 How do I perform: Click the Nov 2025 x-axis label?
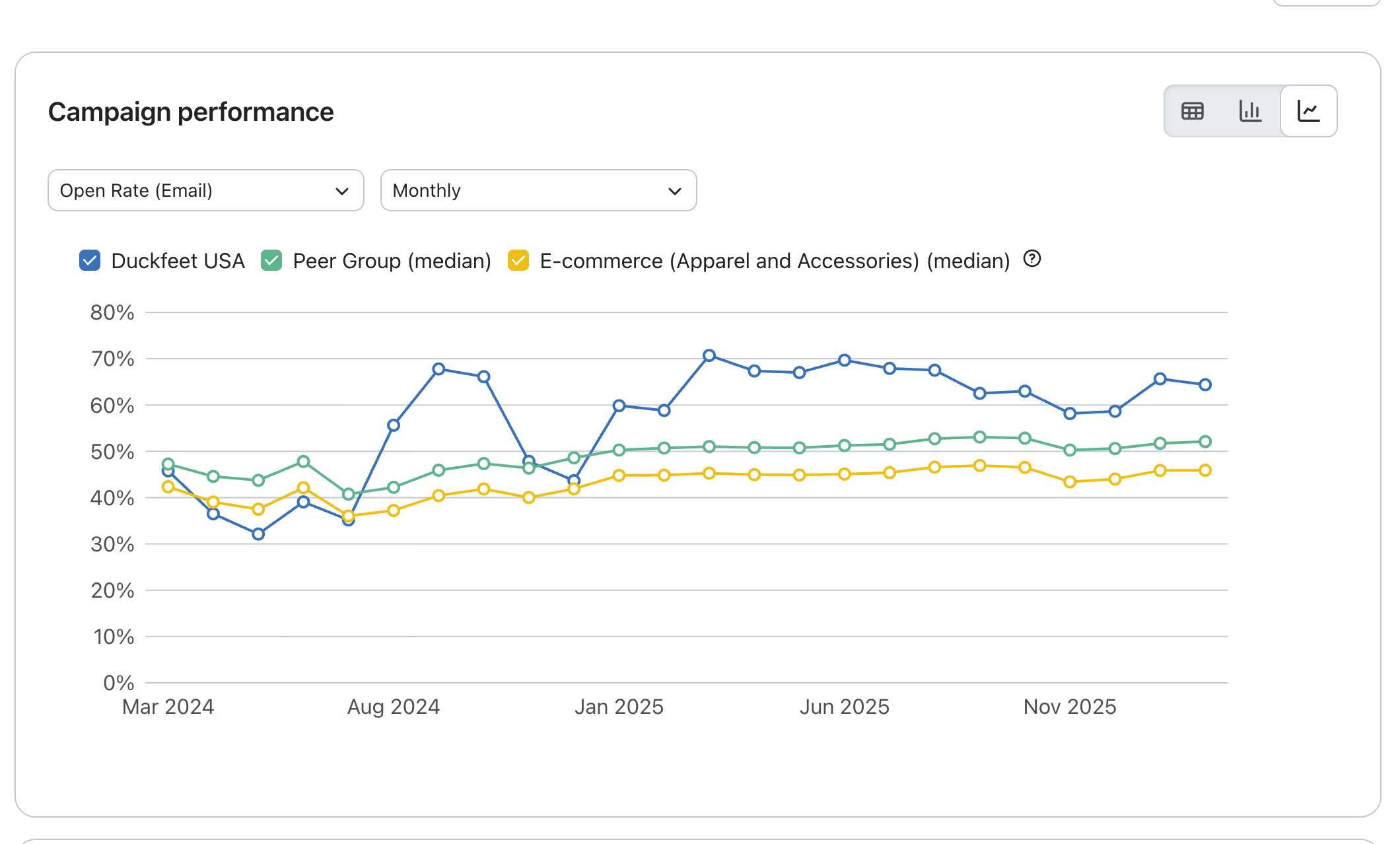coord(1070,707)
